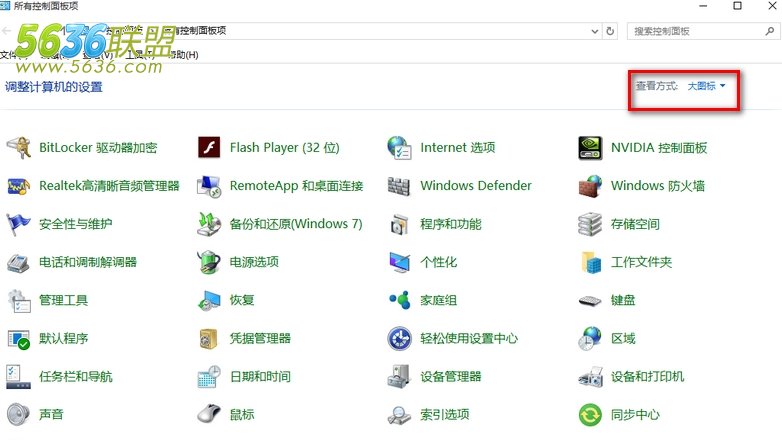Open the 凭据管理器 link text
This screenshot has width=782, height=440.
(260, 338)
